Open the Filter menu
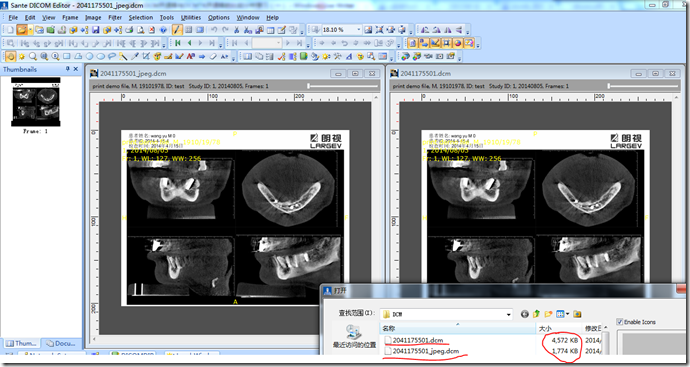The image size is (690, 367). (115, 18)
